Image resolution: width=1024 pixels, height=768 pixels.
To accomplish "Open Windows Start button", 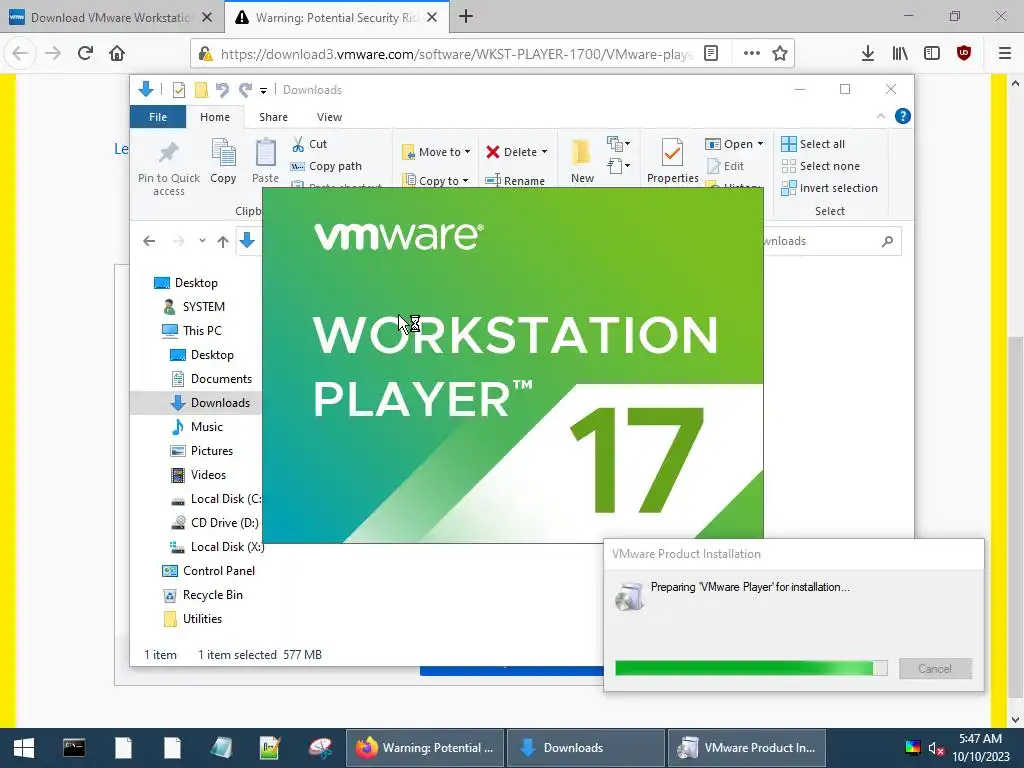I will point(24,748).
